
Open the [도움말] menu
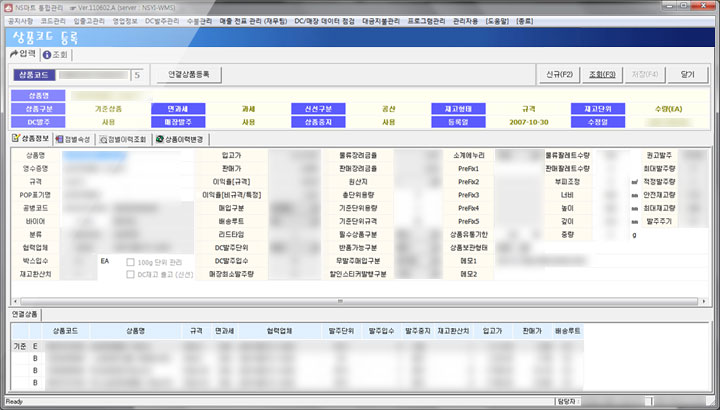click(497, 21)
